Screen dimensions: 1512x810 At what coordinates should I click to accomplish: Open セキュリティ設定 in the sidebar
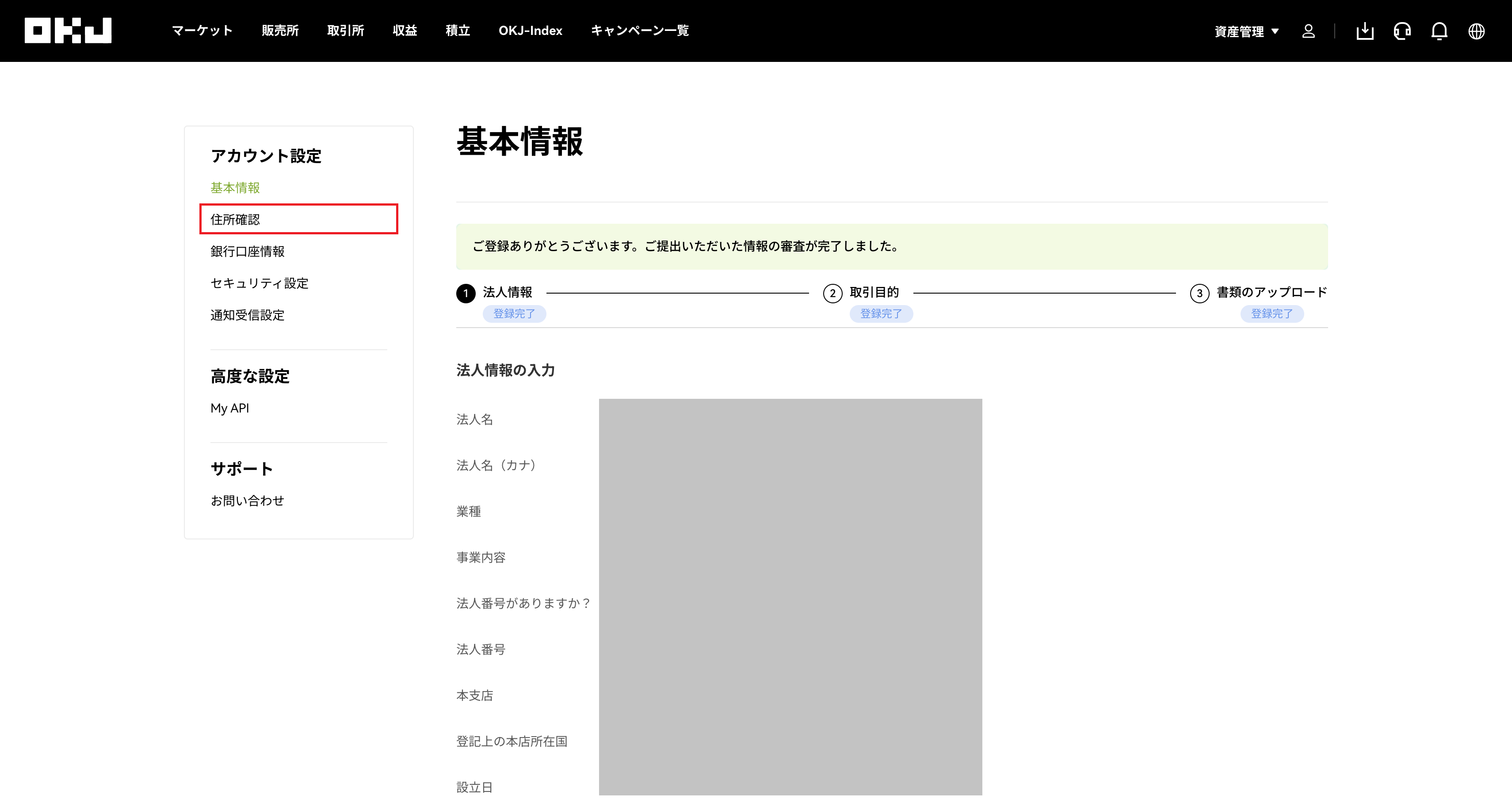260,283
